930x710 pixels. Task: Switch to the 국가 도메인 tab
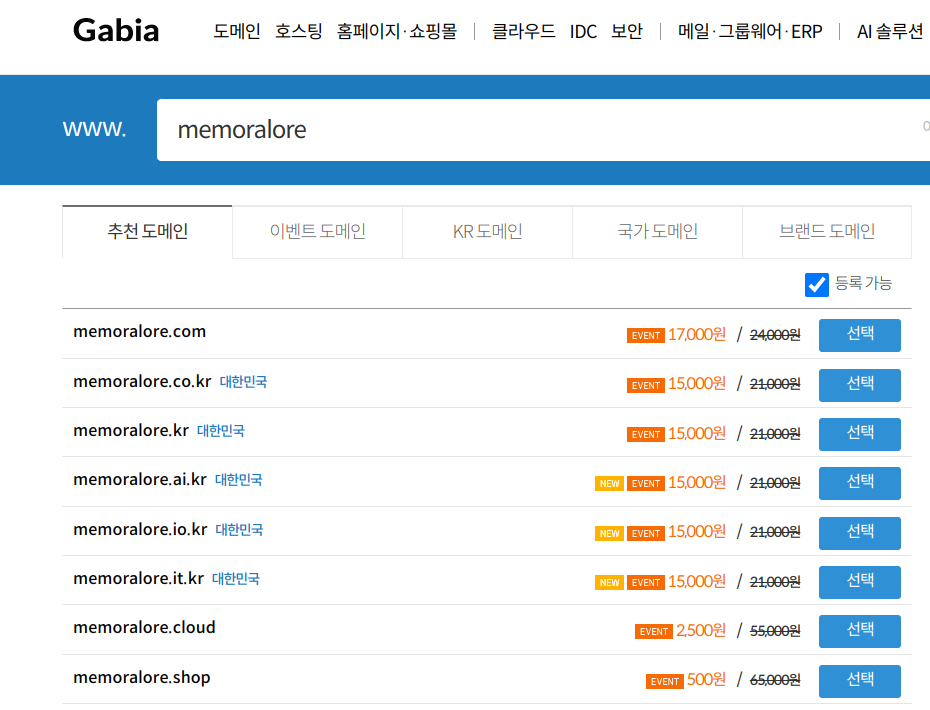[657, 232]
